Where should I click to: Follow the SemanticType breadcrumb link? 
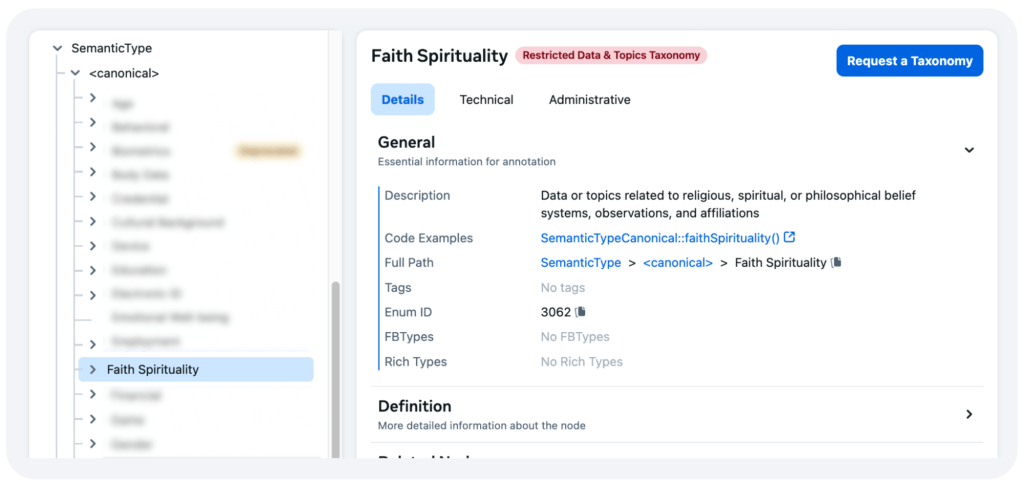tap(580, 263)
